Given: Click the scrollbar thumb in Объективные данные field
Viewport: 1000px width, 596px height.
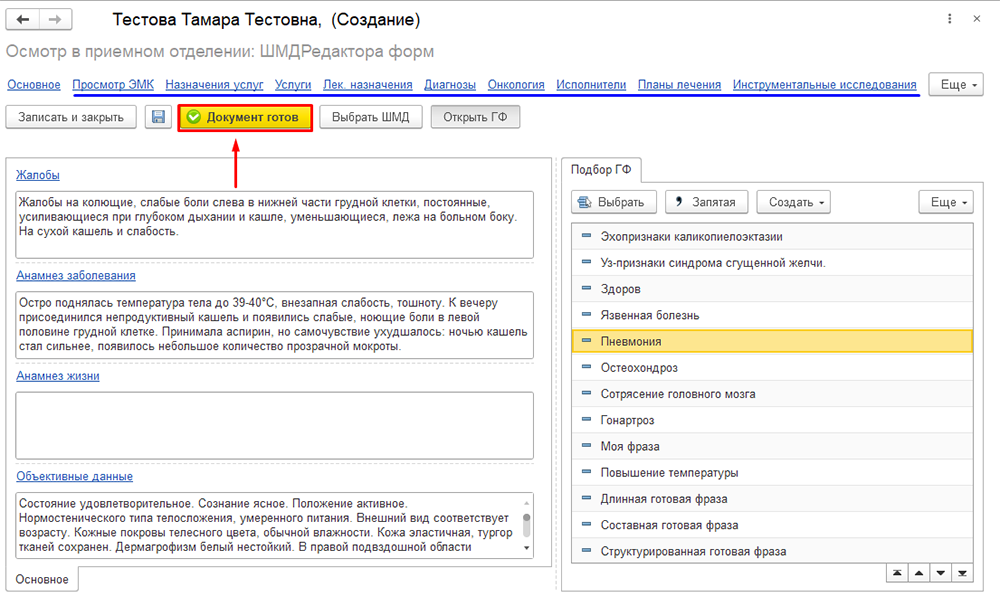Looking at the screenshot, I should [x=526, y=525].
